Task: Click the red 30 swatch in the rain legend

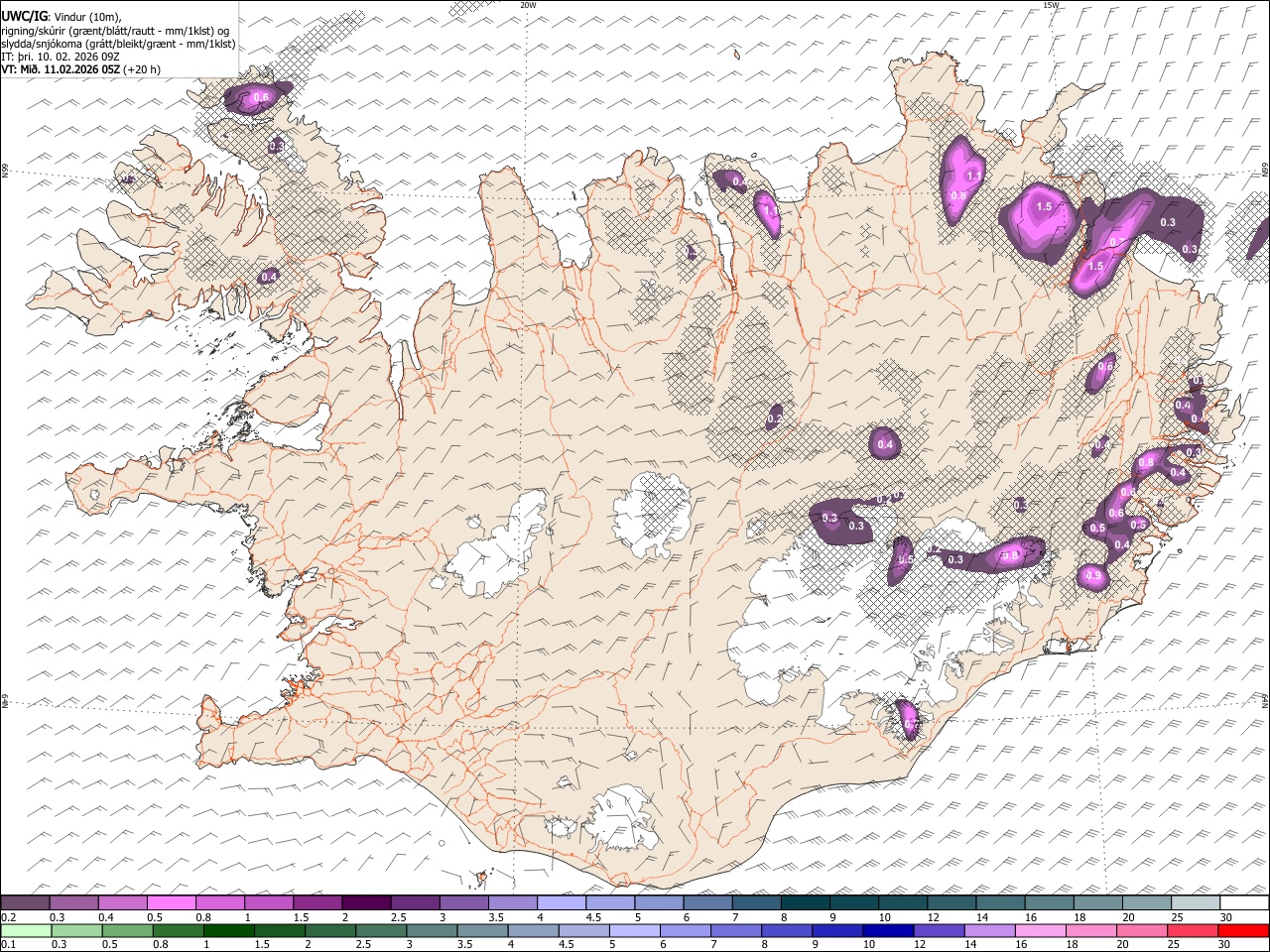Action: pyautogui.click(x=1244, y=930)
